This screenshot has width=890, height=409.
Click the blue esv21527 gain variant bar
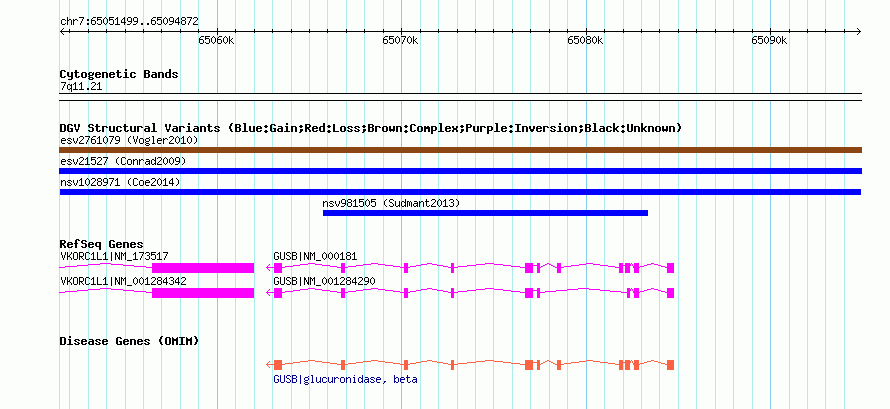click(x=461, y=171)
